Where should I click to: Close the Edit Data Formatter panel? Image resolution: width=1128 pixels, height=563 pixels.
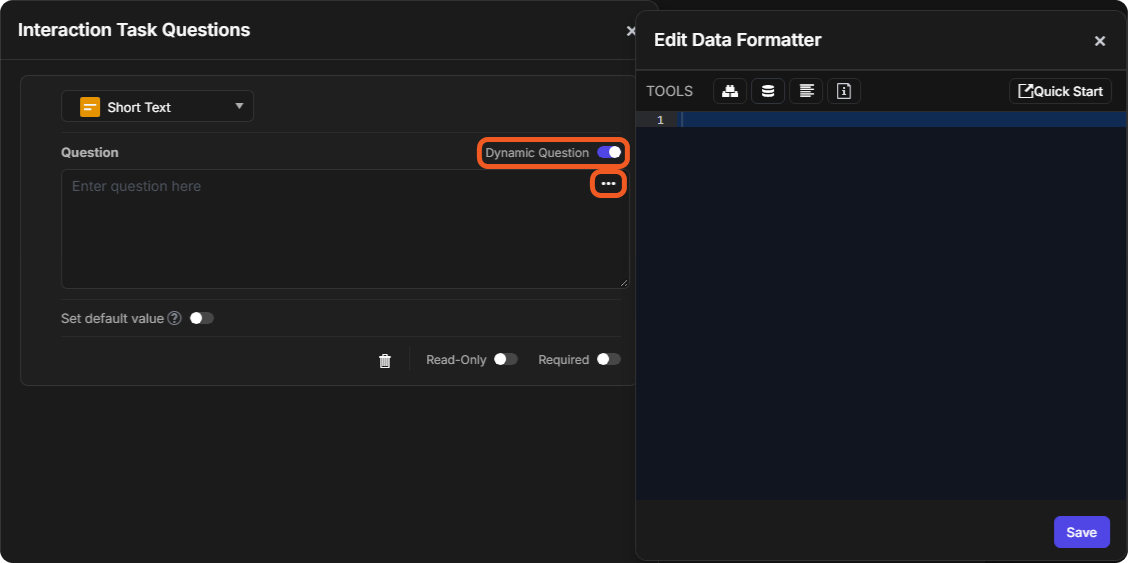coord(1099,41)
